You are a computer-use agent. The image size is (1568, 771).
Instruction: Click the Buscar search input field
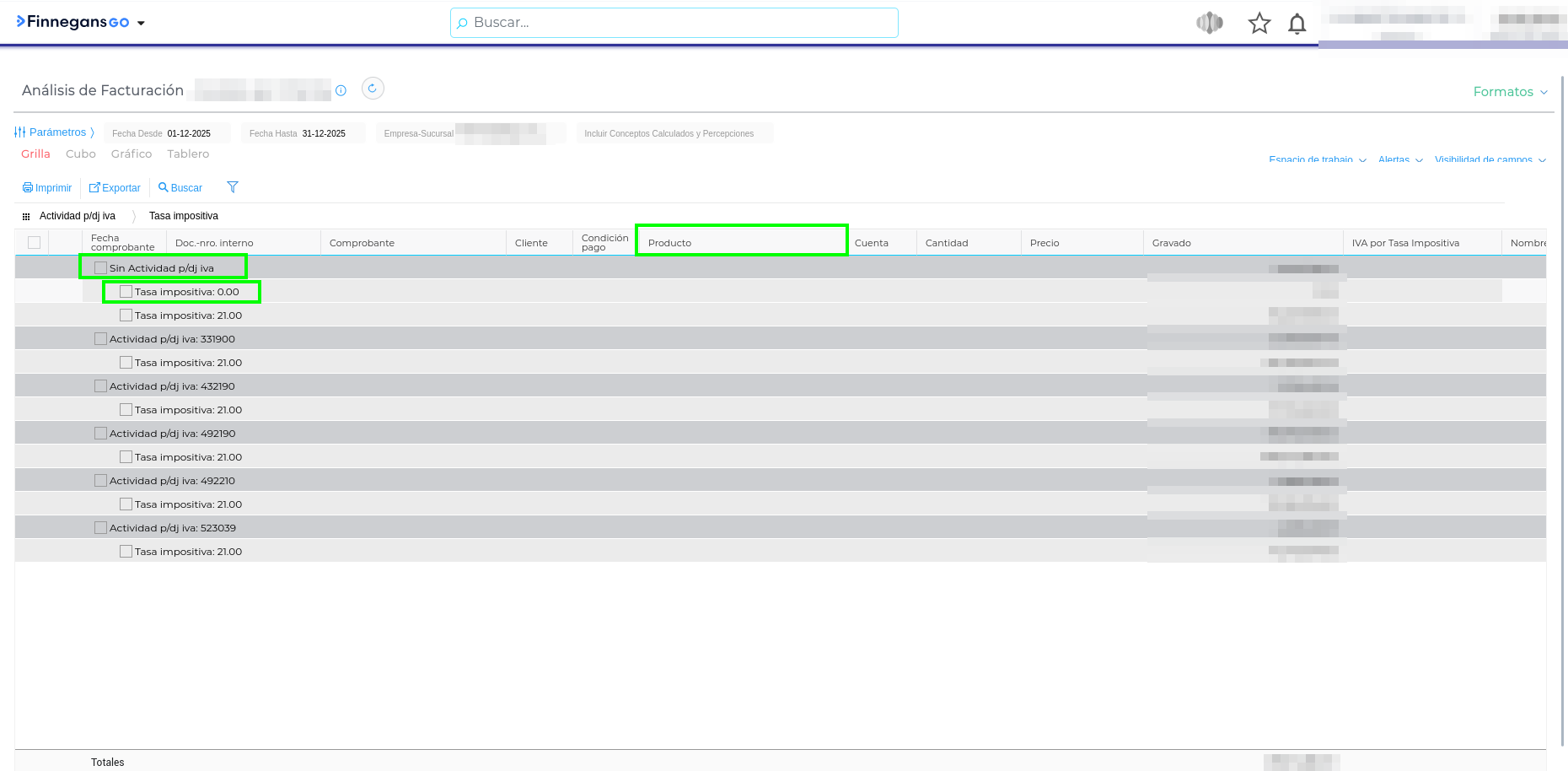[674, 23]
